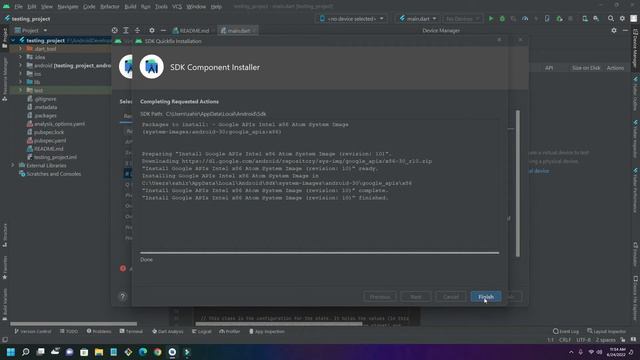
Task: Open main.dart run configuration dropdown
Action: pyautogui.click(x=418, y=19)
